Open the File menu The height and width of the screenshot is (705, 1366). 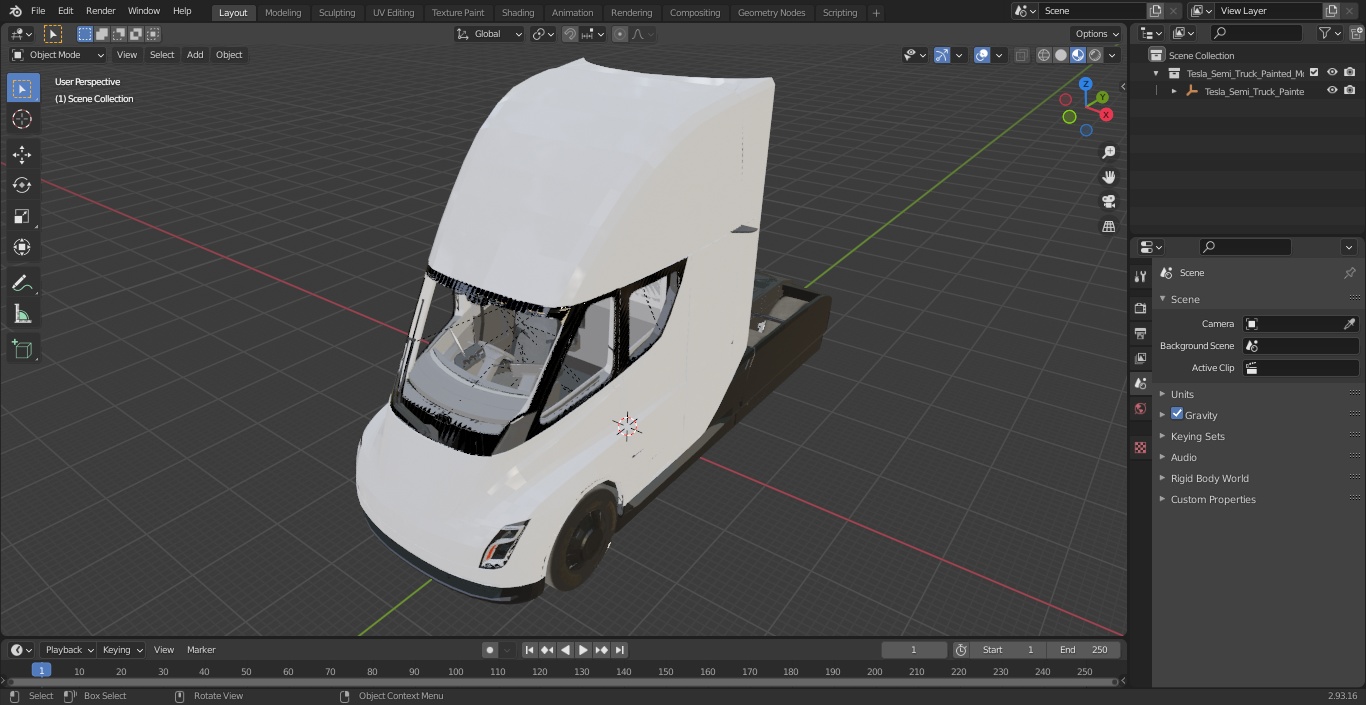(38, 11)
